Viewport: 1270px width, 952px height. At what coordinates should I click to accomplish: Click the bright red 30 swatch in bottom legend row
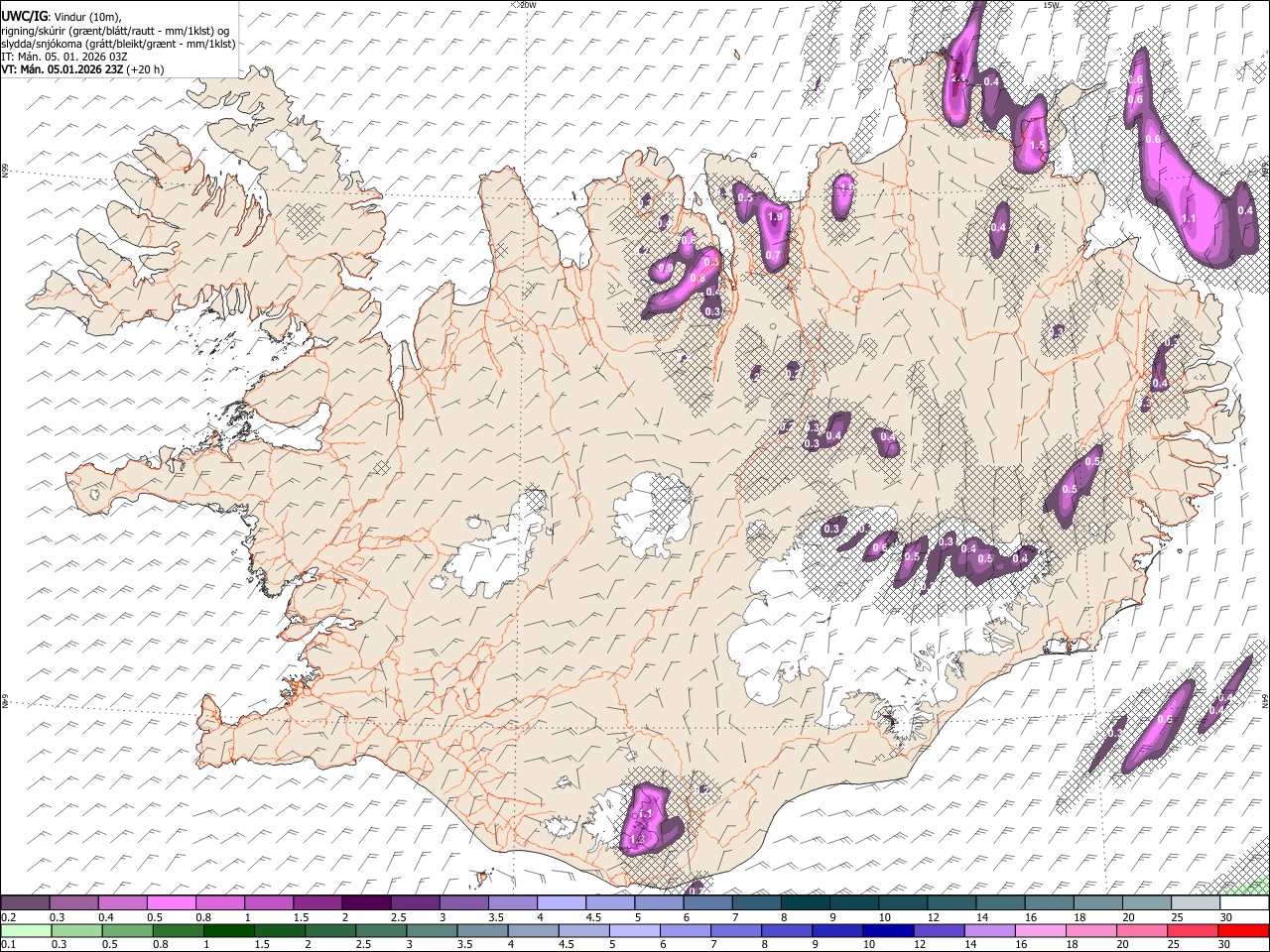click(1243, 930)
